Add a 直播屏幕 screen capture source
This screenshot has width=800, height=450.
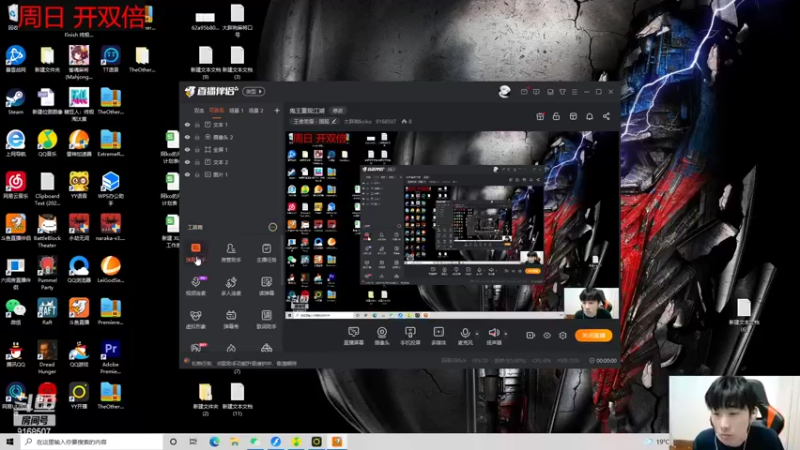pyautogui.click(x=353, y=336)
